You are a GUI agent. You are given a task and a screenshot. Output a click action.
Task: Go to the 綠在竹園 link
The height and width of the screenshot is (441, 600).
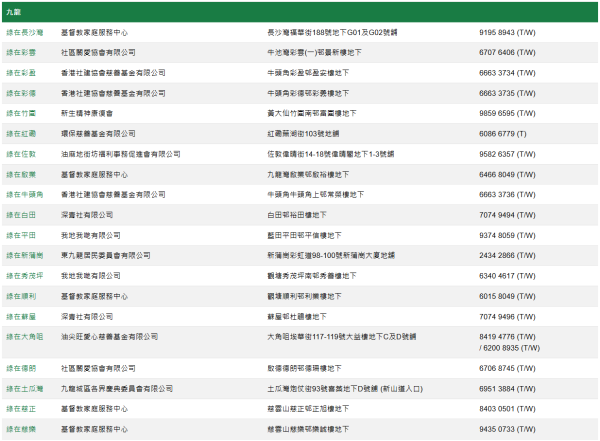pos(20,113)
